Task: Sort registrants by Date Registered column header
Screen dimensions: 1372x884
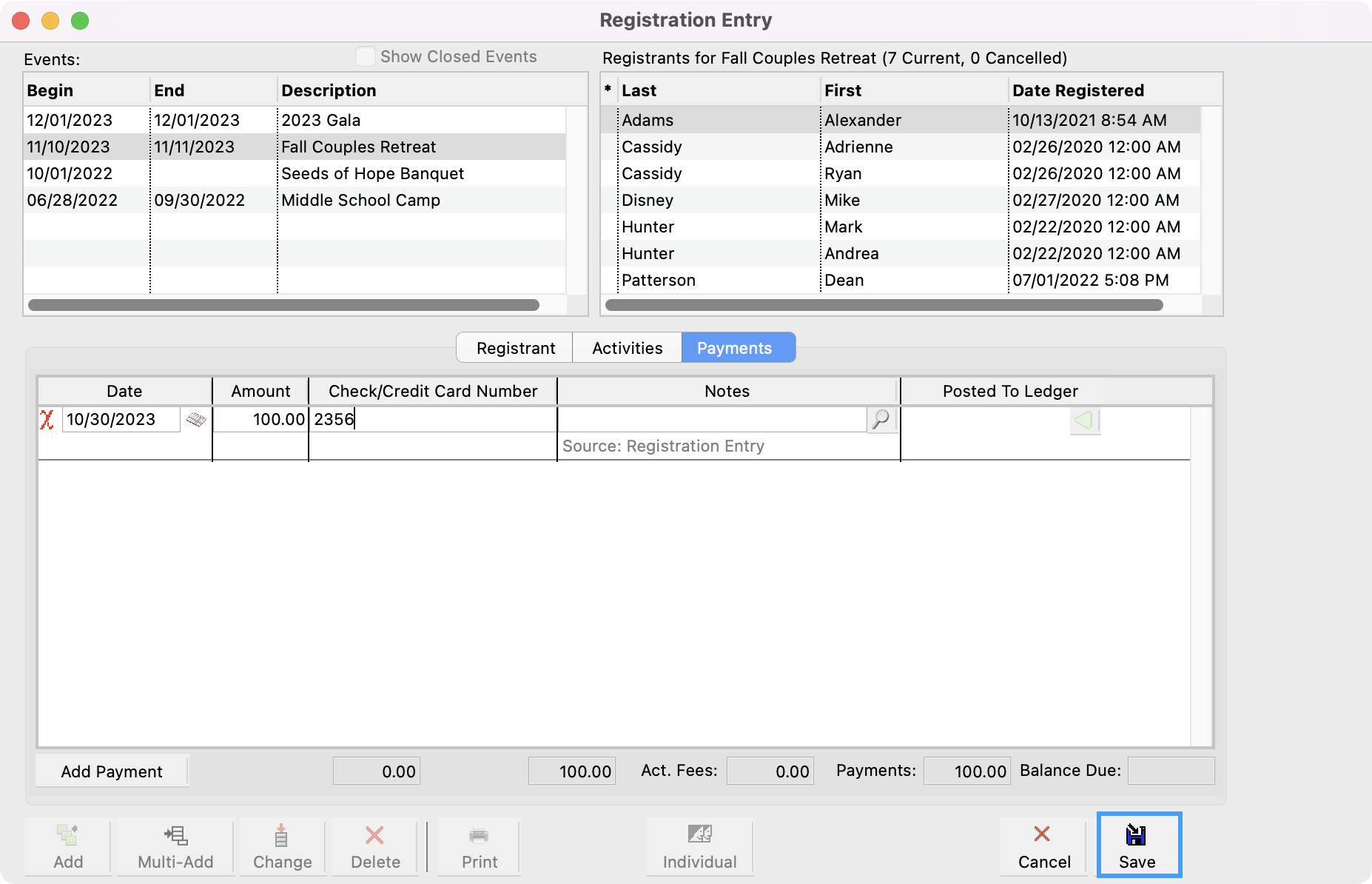Action: [x=1077, y=90]
